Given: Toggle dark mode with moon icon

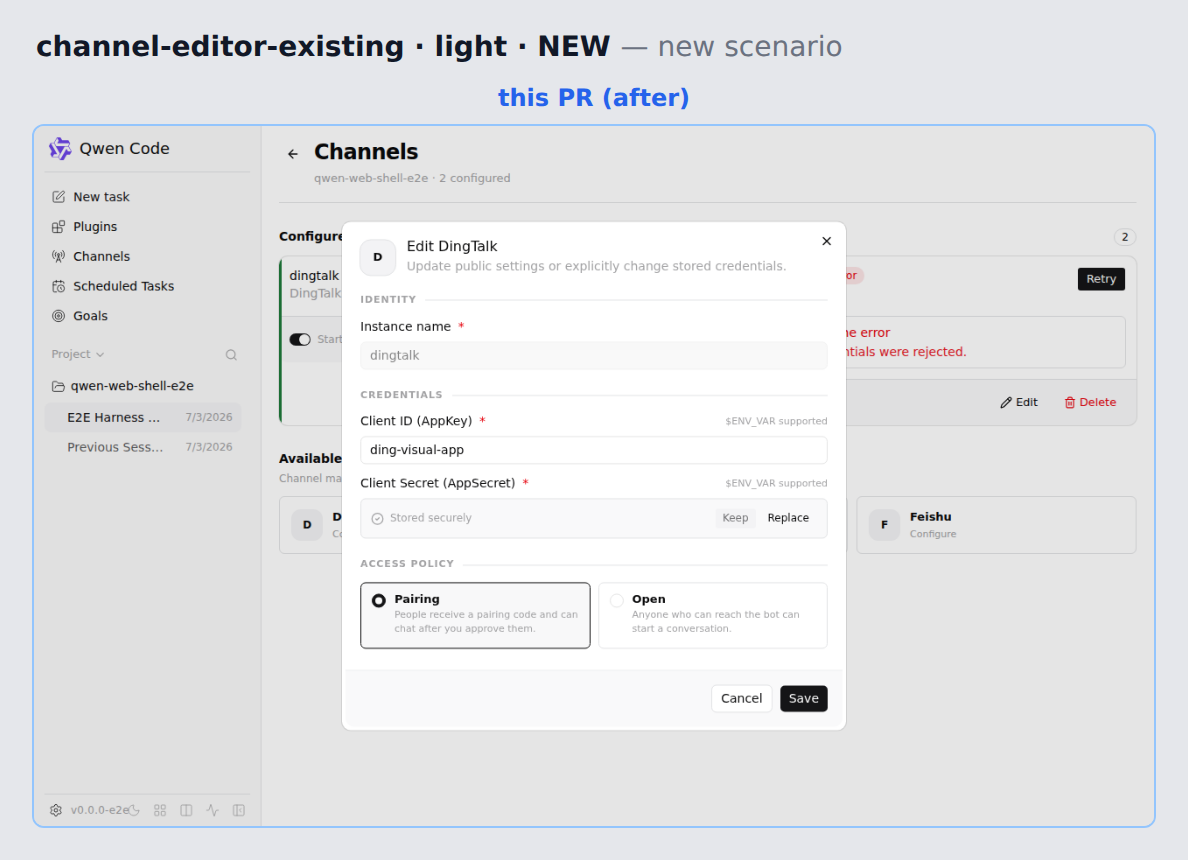Looking at the screenshot, I should point(134,810).
